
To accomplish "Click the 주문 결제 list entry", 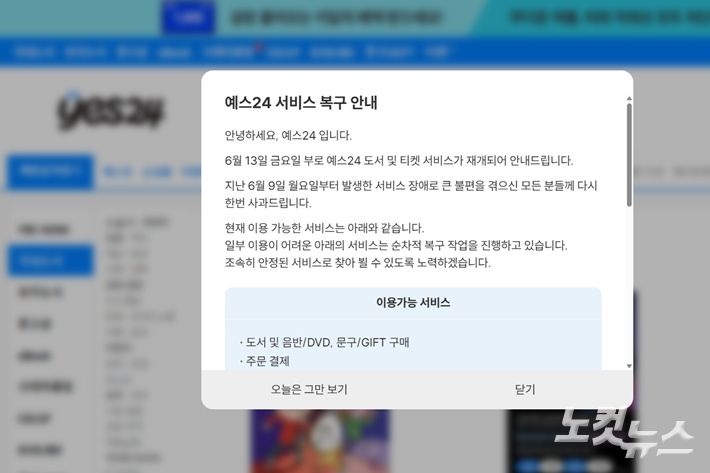I will (265, 361).
